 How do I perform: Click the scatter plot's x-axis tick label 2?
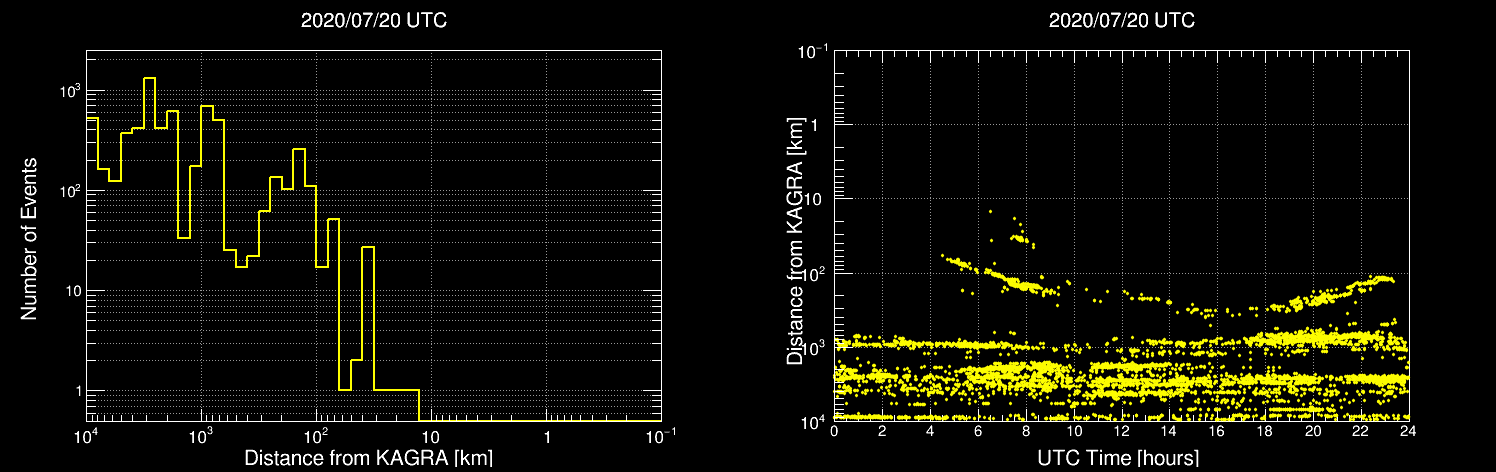(882, 432)
